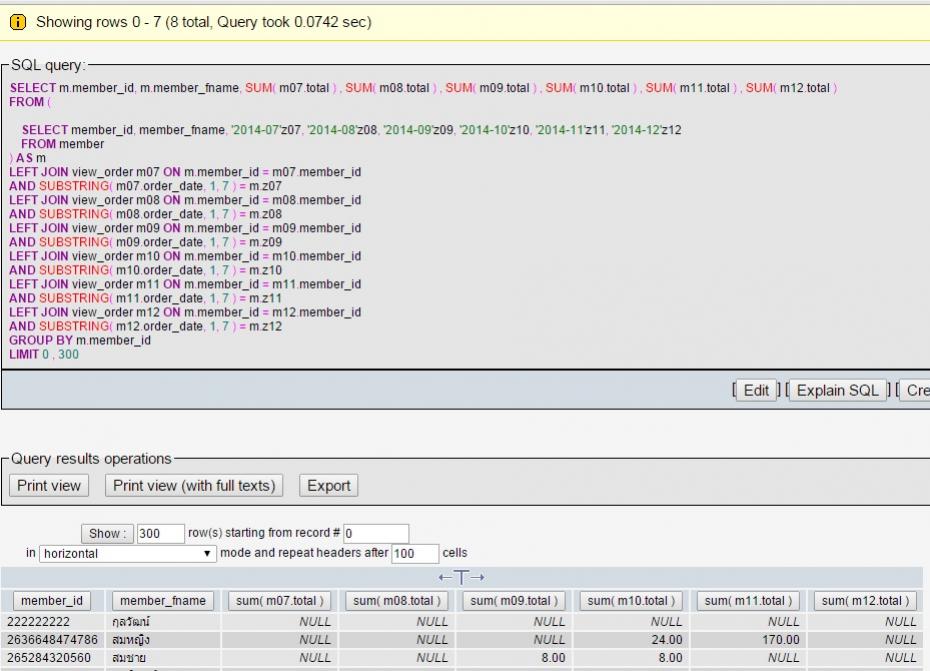Click the repeat headers field showing 100

point(415,553)
